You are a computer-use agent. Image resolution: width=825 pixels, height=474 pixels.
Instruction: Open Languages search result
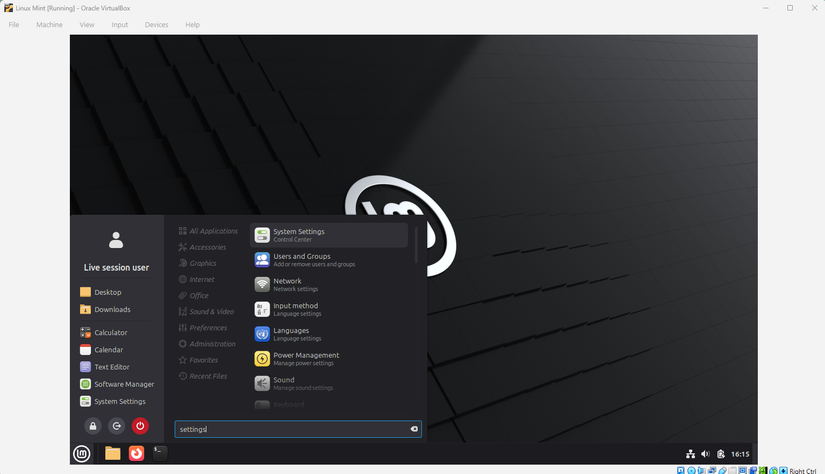tap(329, 334)
